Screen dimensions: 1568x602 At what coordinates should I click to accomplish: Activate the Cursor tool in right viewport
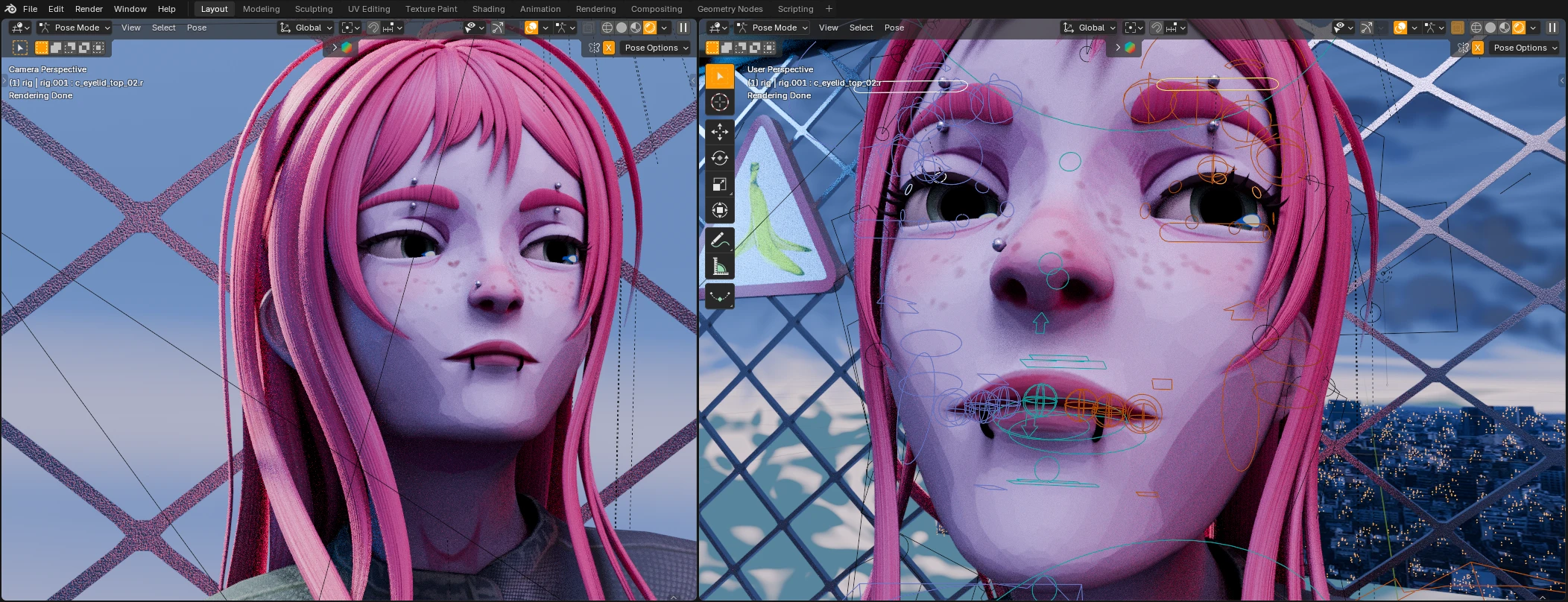coord(719,102)
